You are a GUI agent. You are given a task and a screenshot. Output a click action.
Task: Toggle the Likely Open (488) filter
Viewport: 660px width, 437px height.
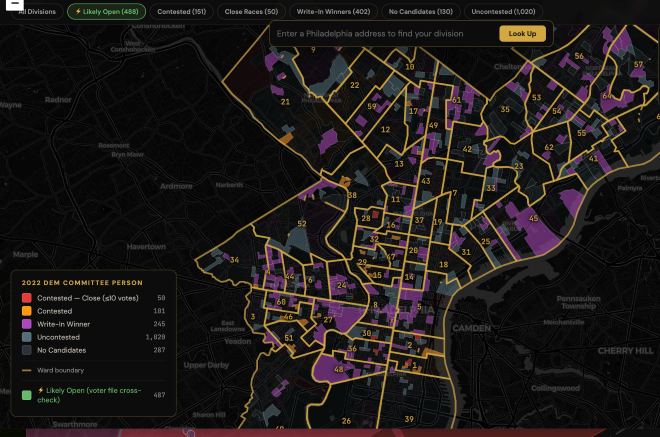pos(106,11)
